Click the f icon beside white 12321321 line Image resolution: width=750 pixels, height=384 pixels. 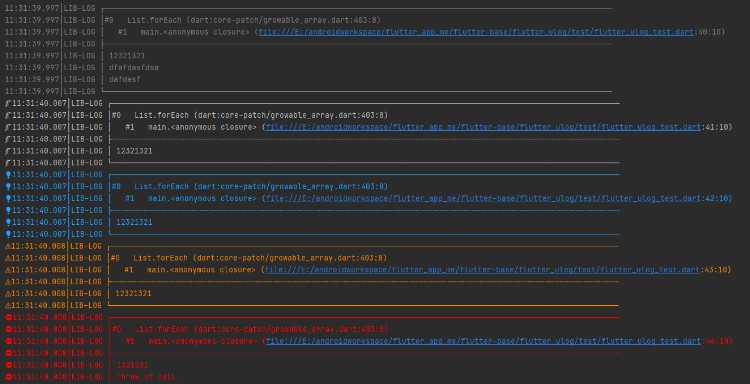pos(8,151)
